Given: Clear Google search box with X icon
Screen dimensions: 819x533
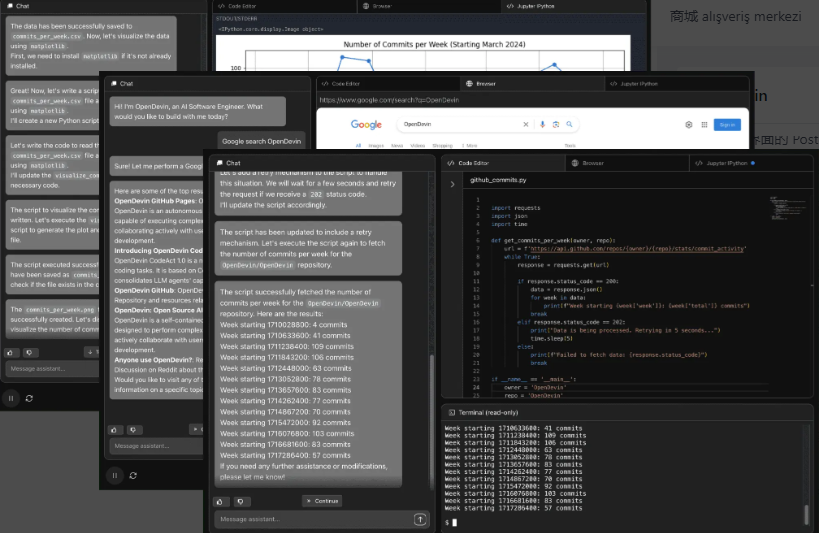Looking at the screenshot, I should 526,124.
